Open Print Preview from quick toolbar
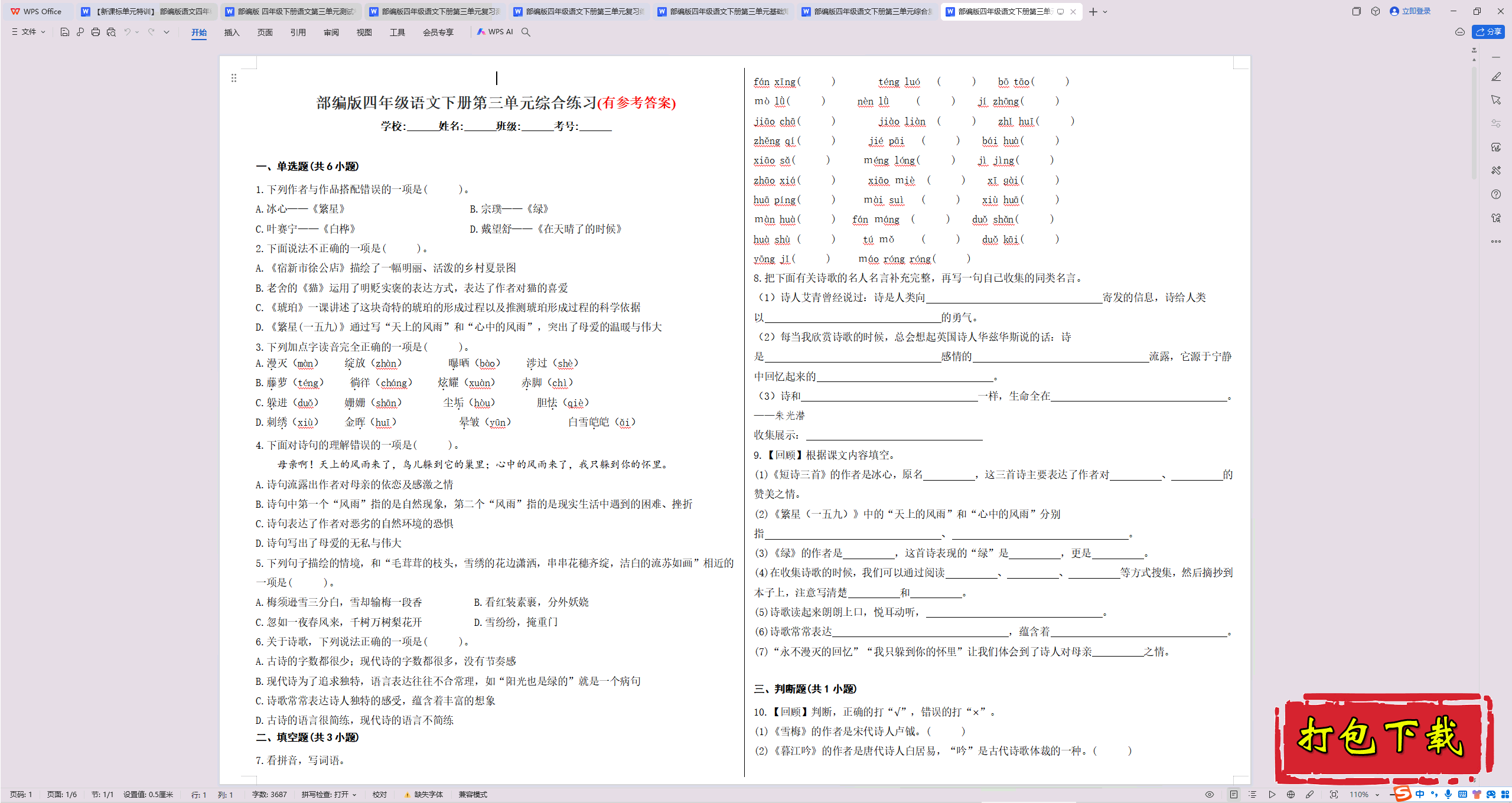The height and width of the screenshot is (803, 1512). tap(111, 32)
